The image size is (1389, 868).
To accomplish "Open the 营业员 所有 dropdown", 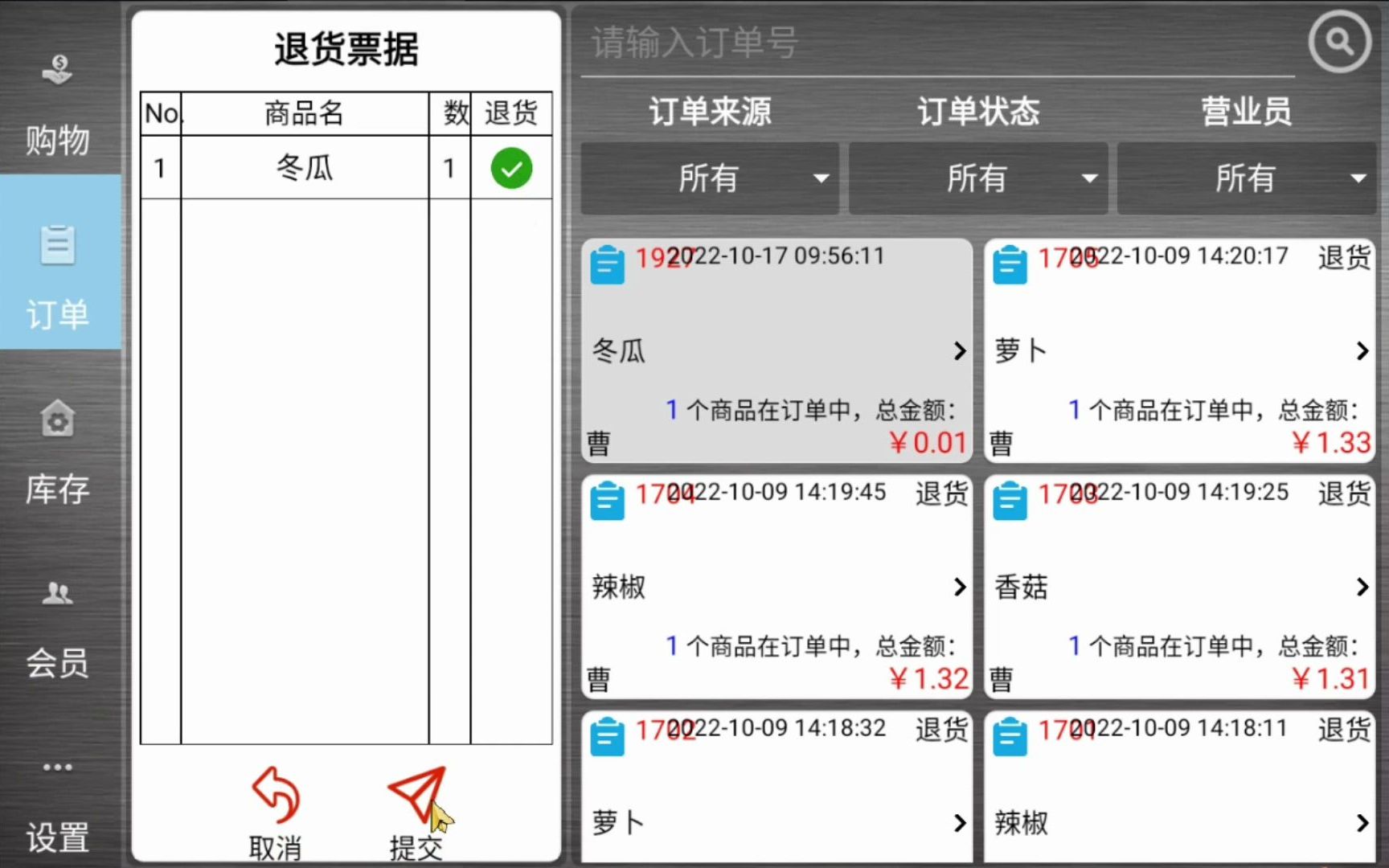I will [1247, 178].
